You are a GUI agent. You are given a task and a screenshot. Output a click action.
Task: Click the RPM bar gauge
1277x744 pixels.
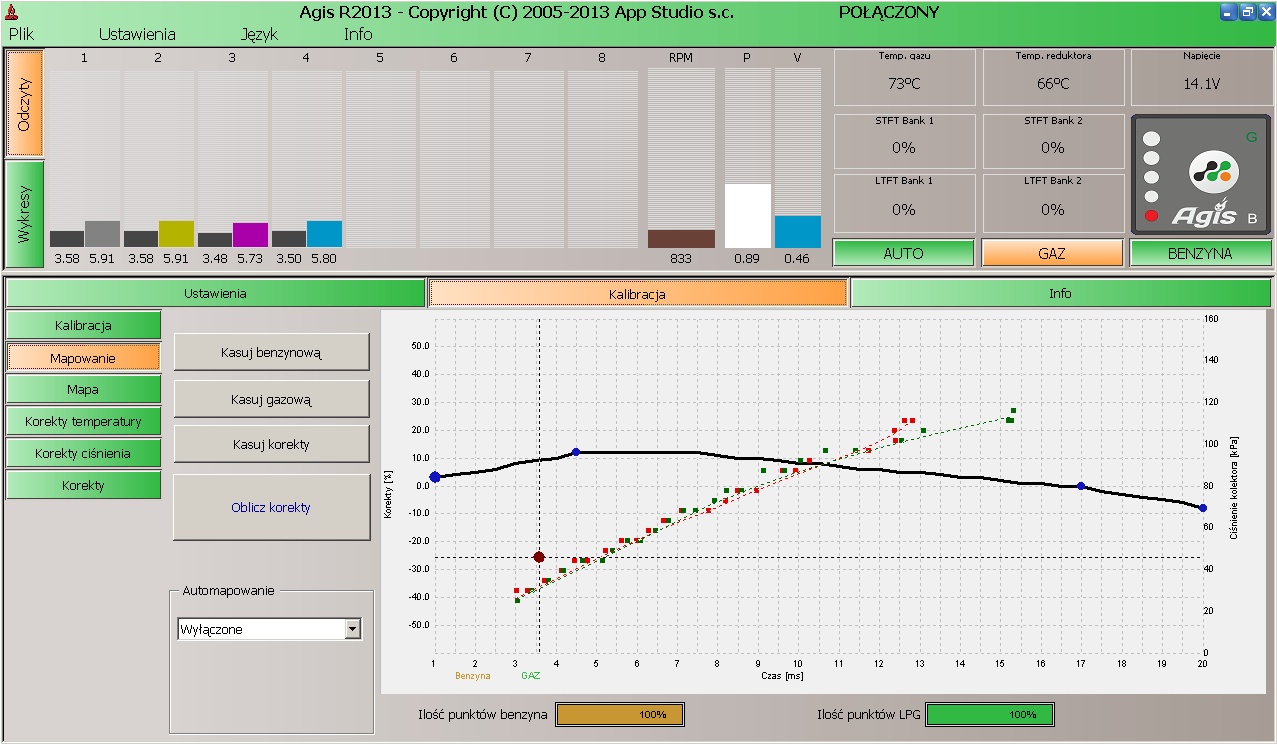click(x=681, y=239)
